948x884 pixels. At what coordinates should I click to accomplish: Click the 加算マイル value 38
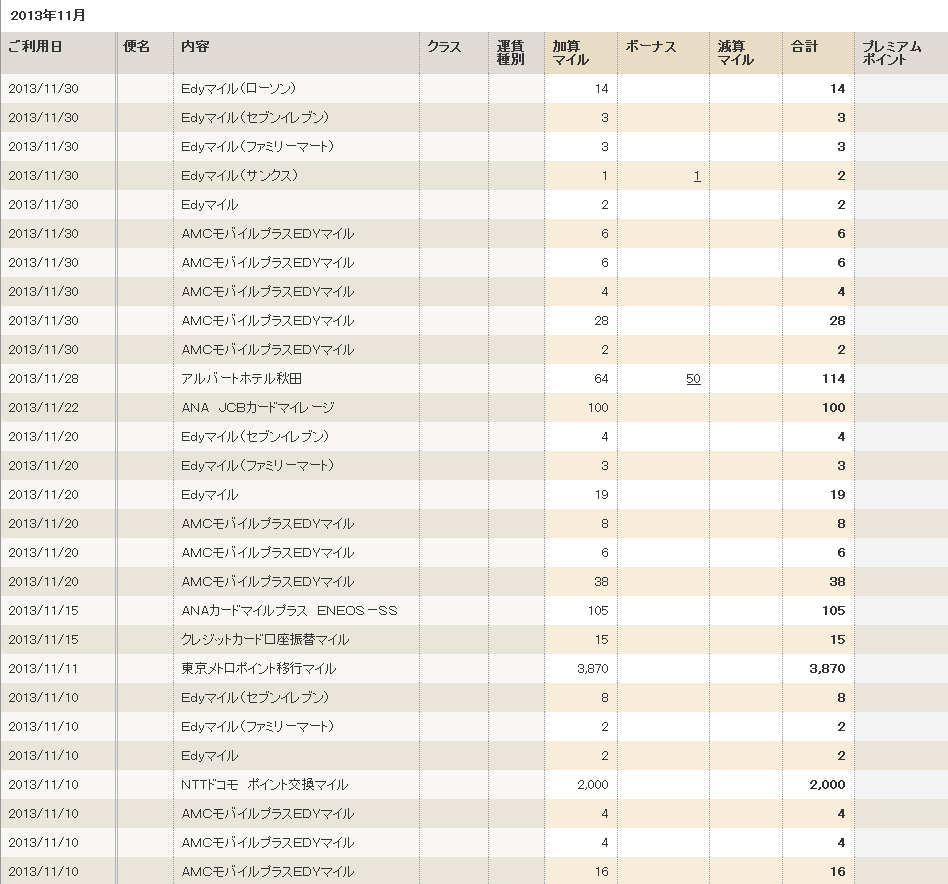(601, 582)
